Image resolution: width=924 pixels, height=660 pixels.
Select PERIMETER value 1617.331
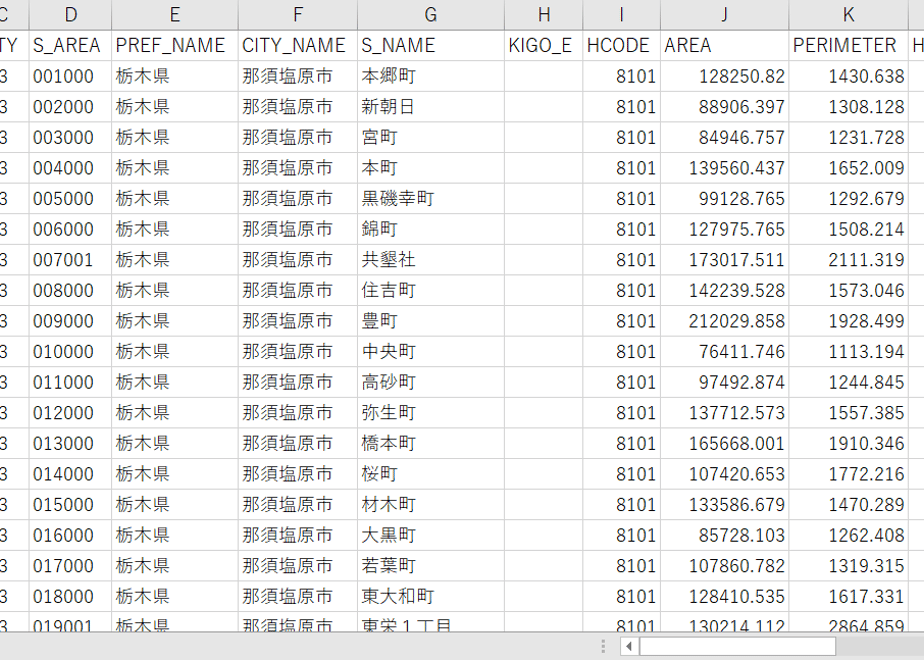point(848,597)
